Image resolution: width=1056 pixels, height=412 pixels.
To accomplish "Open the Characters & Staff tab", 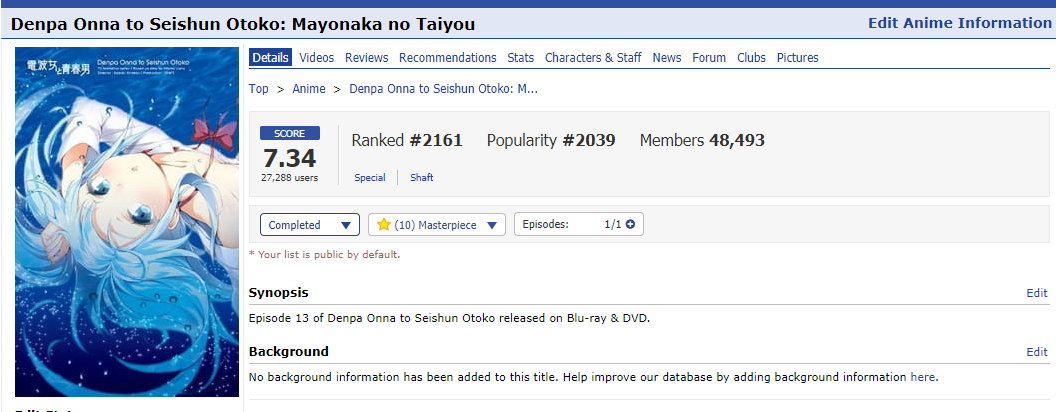I will coord(593,58).
